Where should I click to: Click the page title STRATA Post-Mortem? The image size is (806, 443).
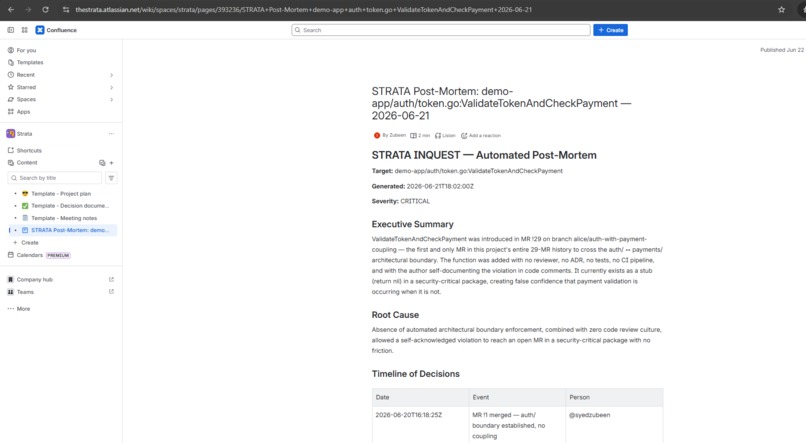pos(501,103)
